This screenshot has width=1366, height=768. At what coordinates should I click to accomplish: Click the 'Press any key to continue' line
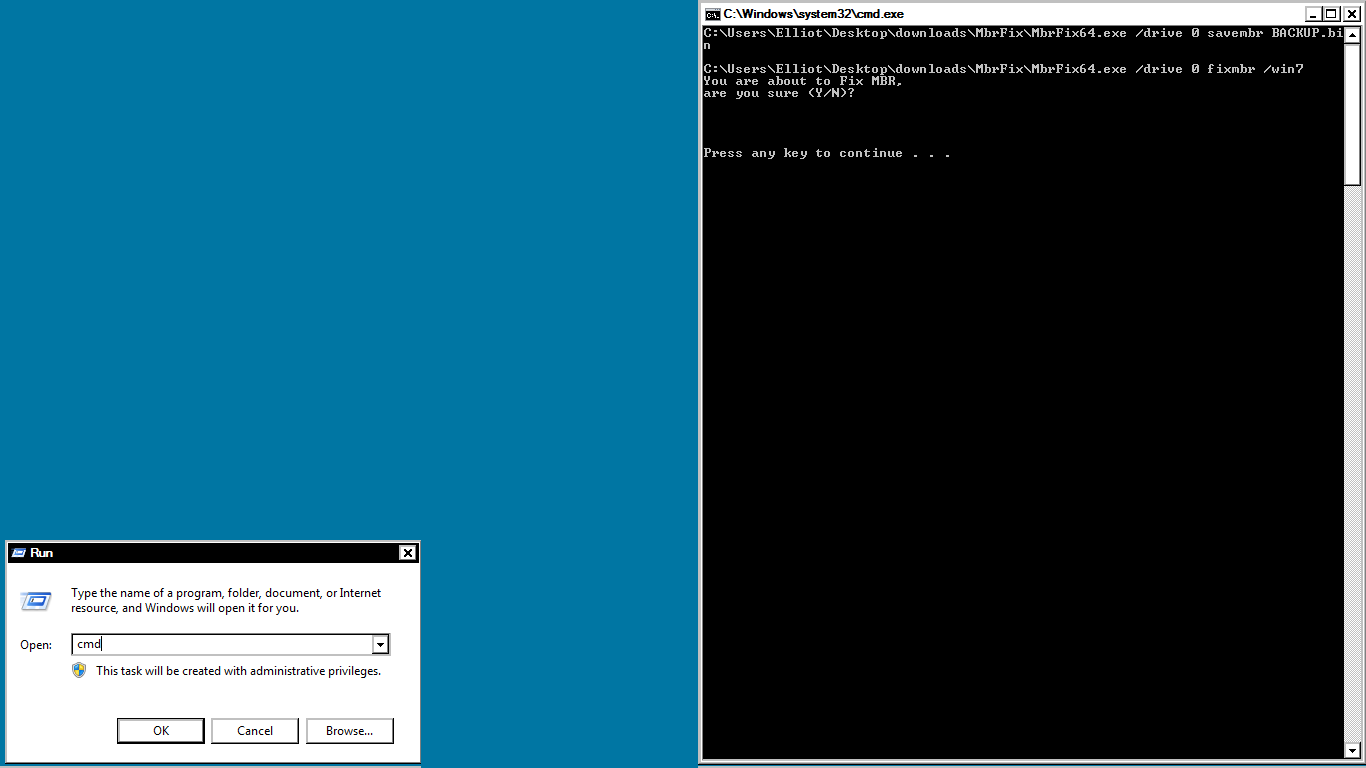click(826, 152)
